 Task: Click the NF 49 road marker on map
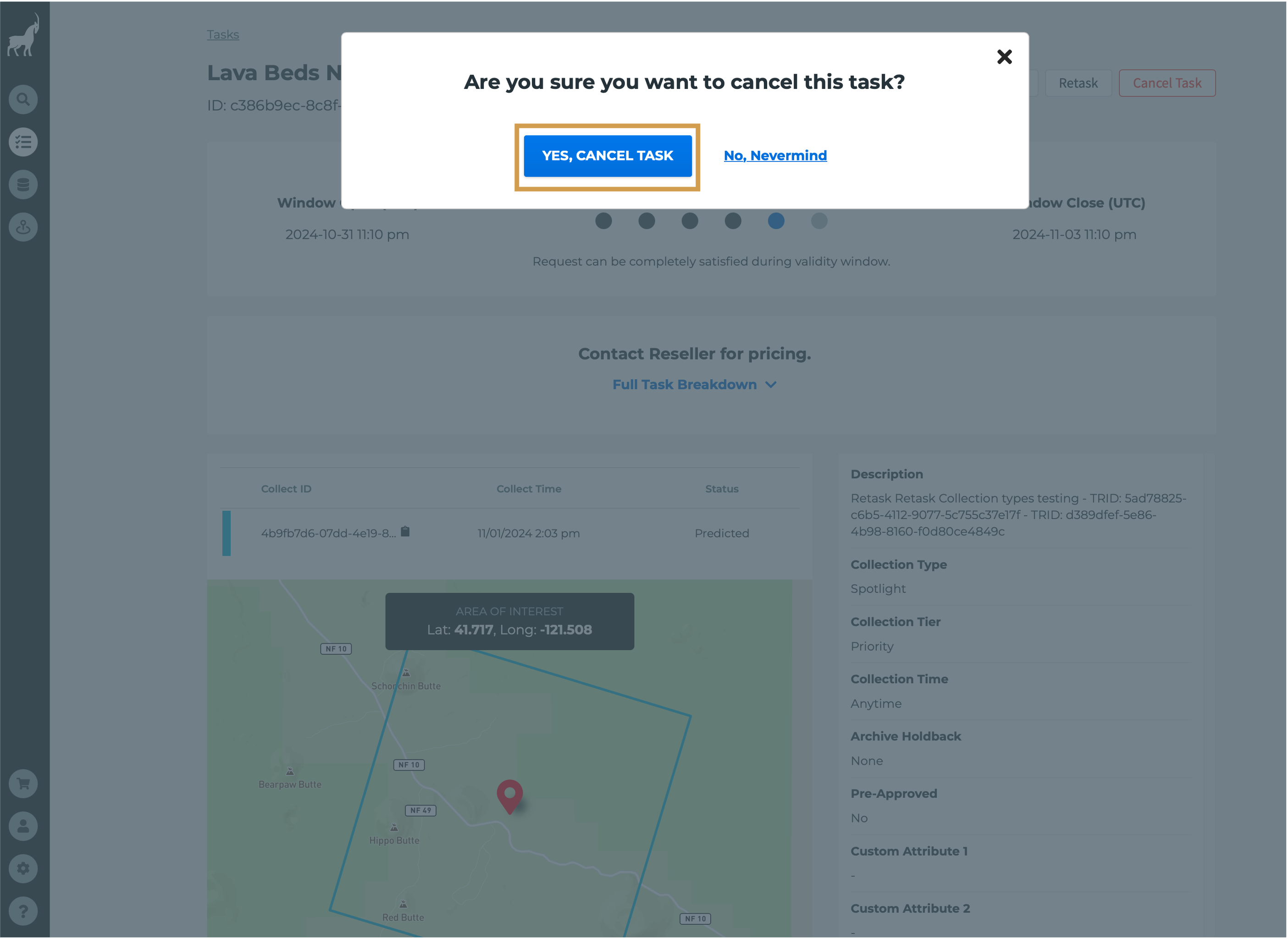click(420, 811)
